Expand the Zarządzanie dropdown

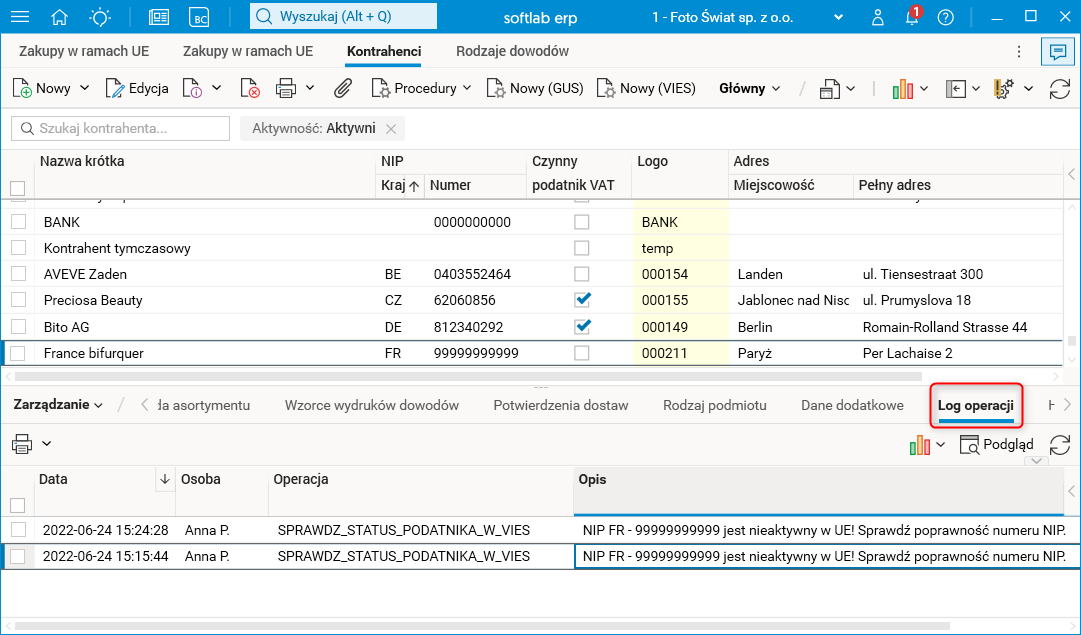57,405
